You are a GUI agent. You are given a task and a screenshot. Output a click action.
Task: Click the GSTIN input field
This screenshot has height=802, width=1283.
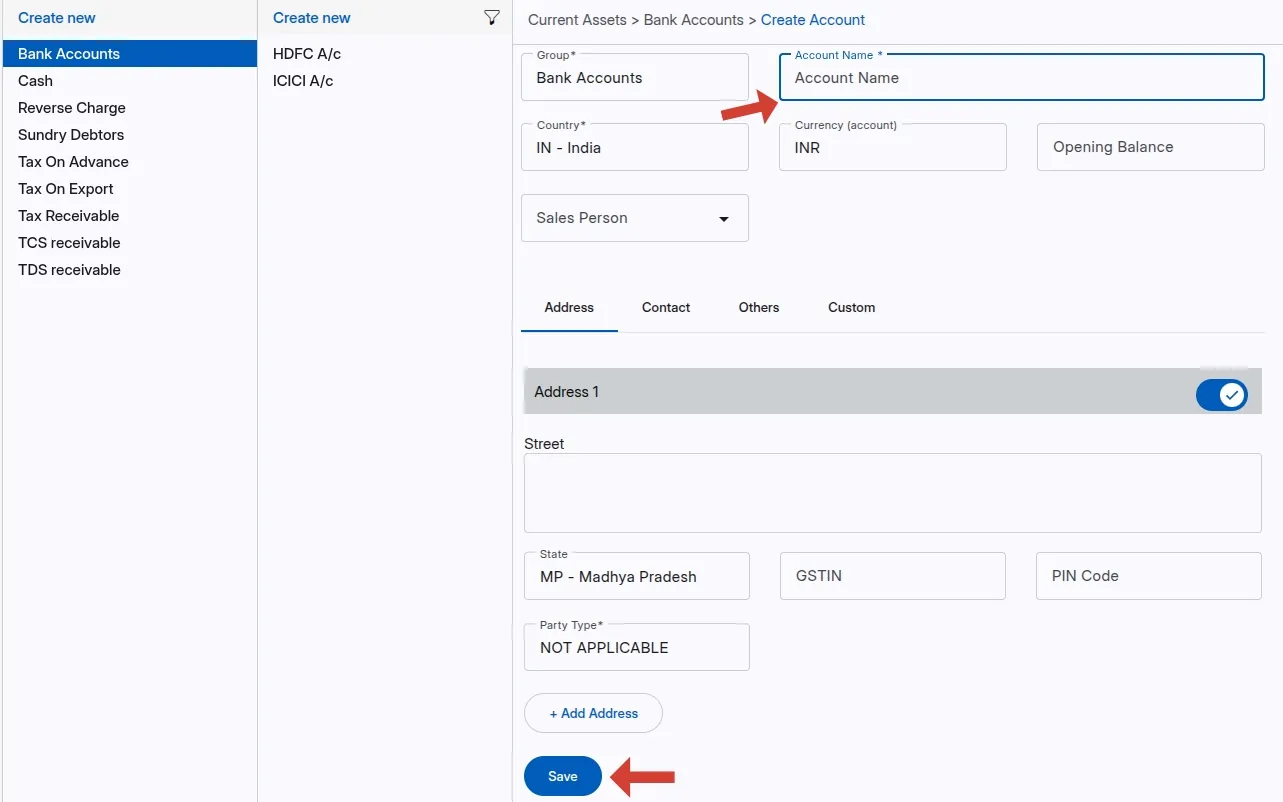(893, 576)
